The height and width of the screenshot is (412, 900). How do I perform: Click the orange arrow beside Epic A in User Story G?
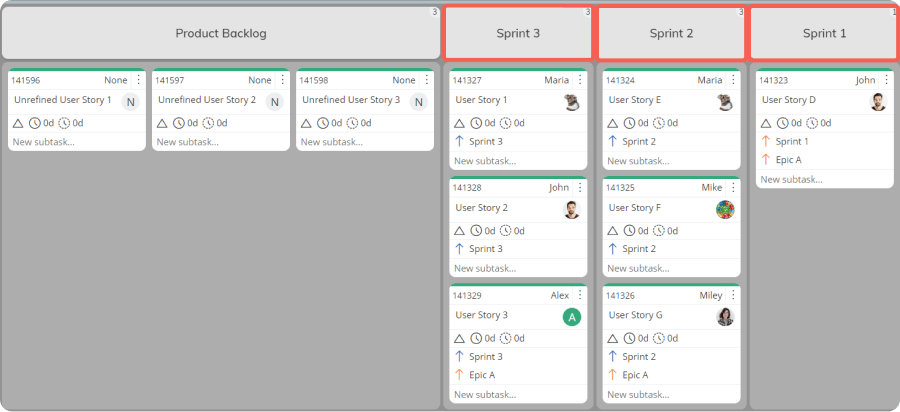click(612, 375)
